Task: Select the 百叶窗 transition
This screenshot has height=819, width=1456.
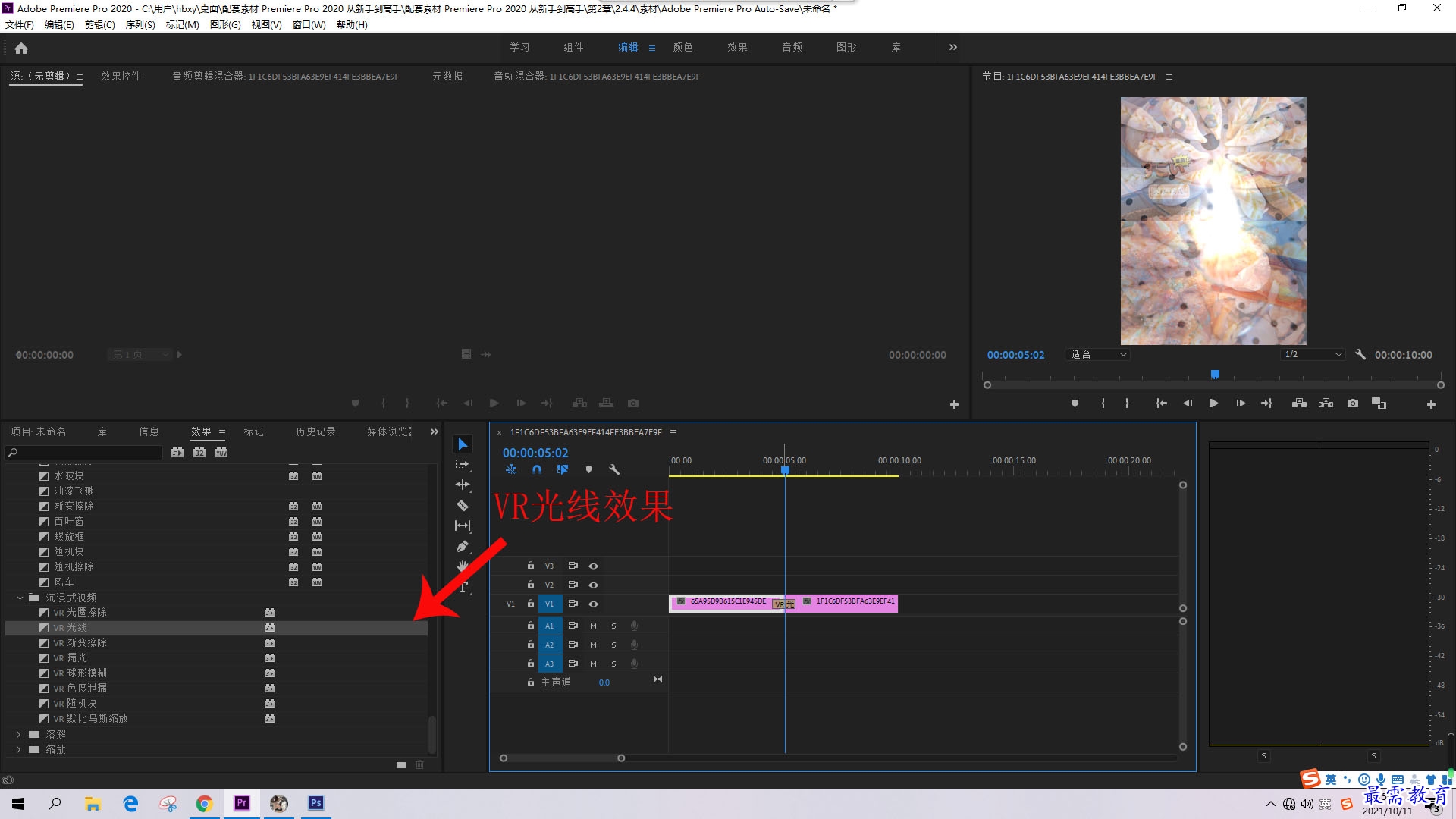Action: coord(216,522)
